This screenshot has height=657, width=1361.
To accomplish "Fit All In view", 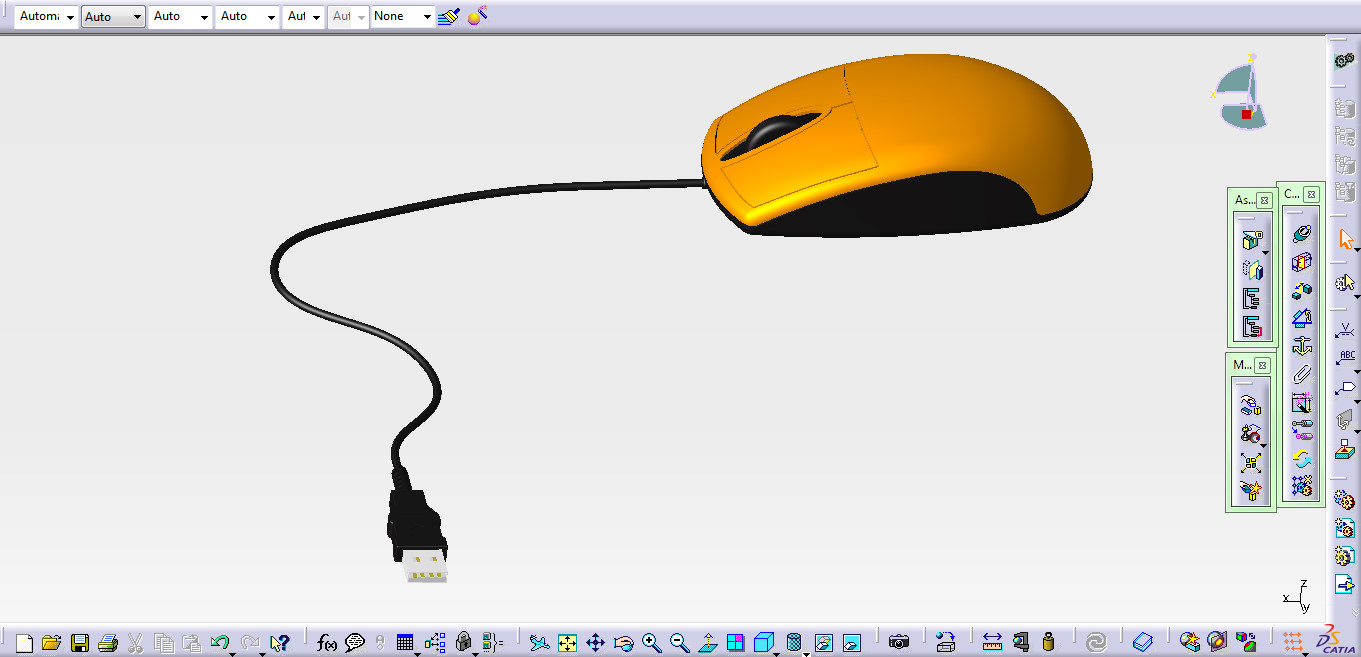I will point(568,643).
